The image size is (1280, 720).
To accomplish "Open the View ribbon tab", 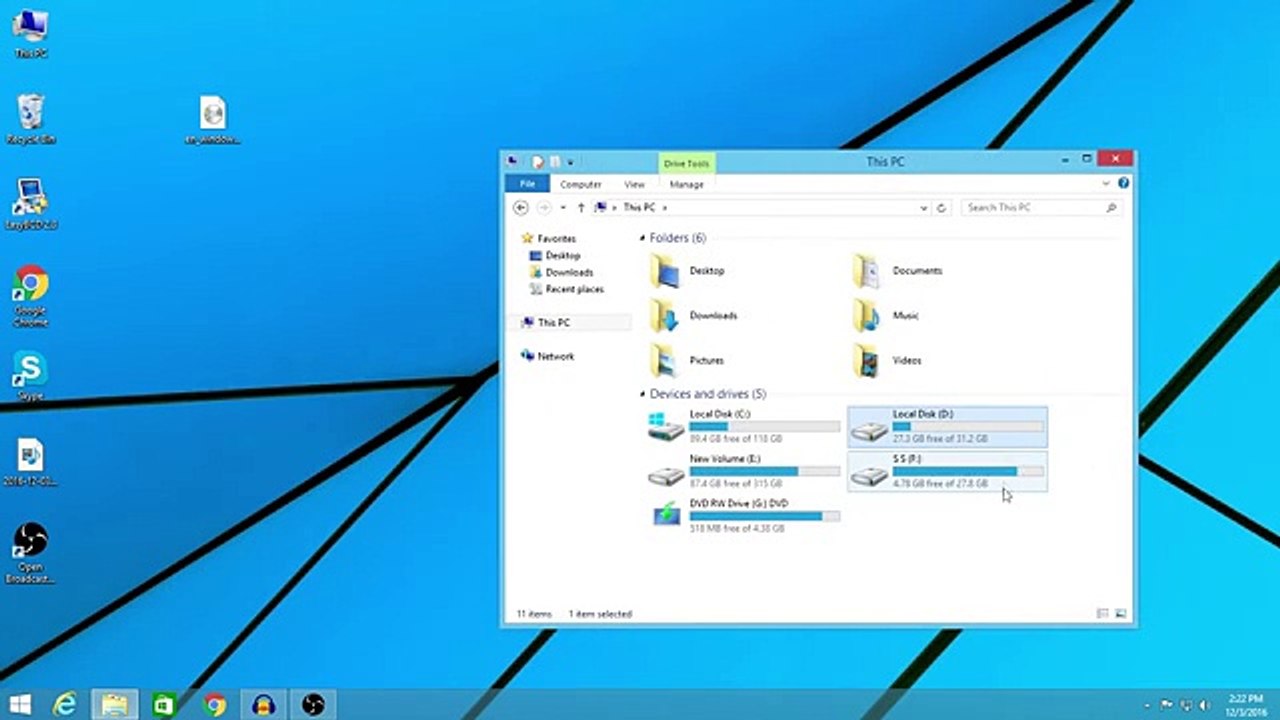I will tap(634, 184).
